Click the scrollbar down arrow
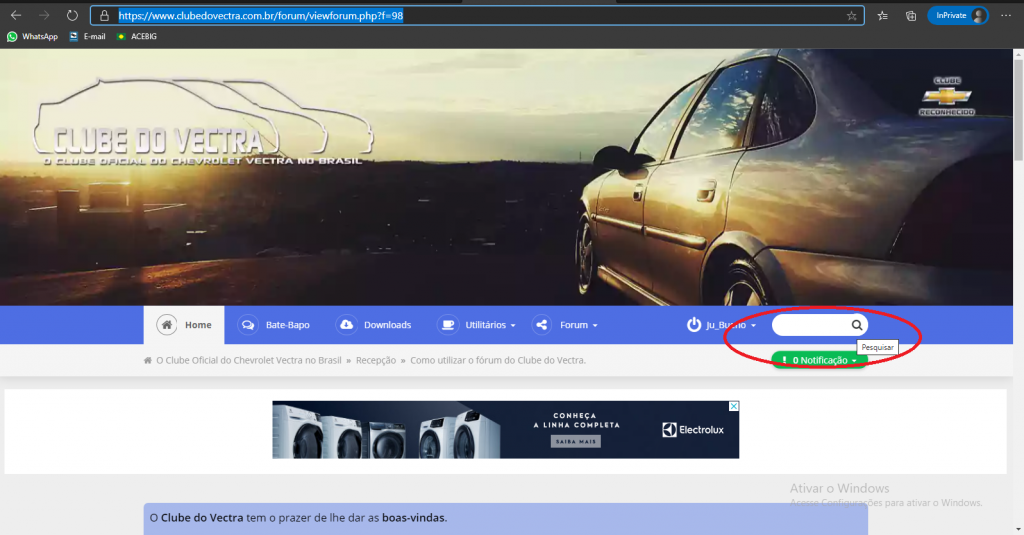Image resolution: width=1024 pixels, height=535 pixels. 1018,529
